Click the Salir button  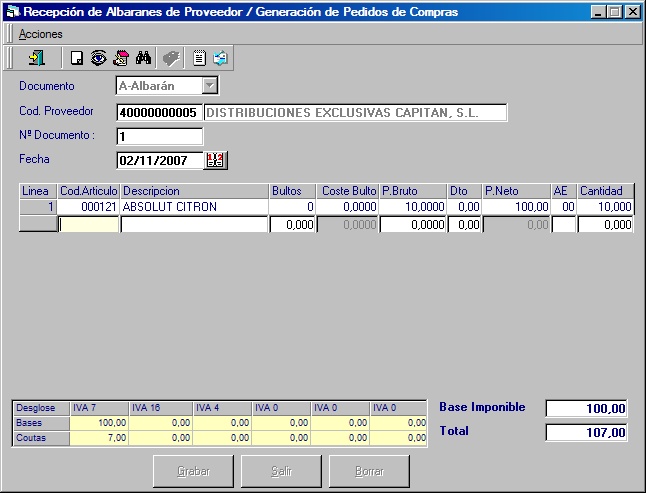coord(281,471)
